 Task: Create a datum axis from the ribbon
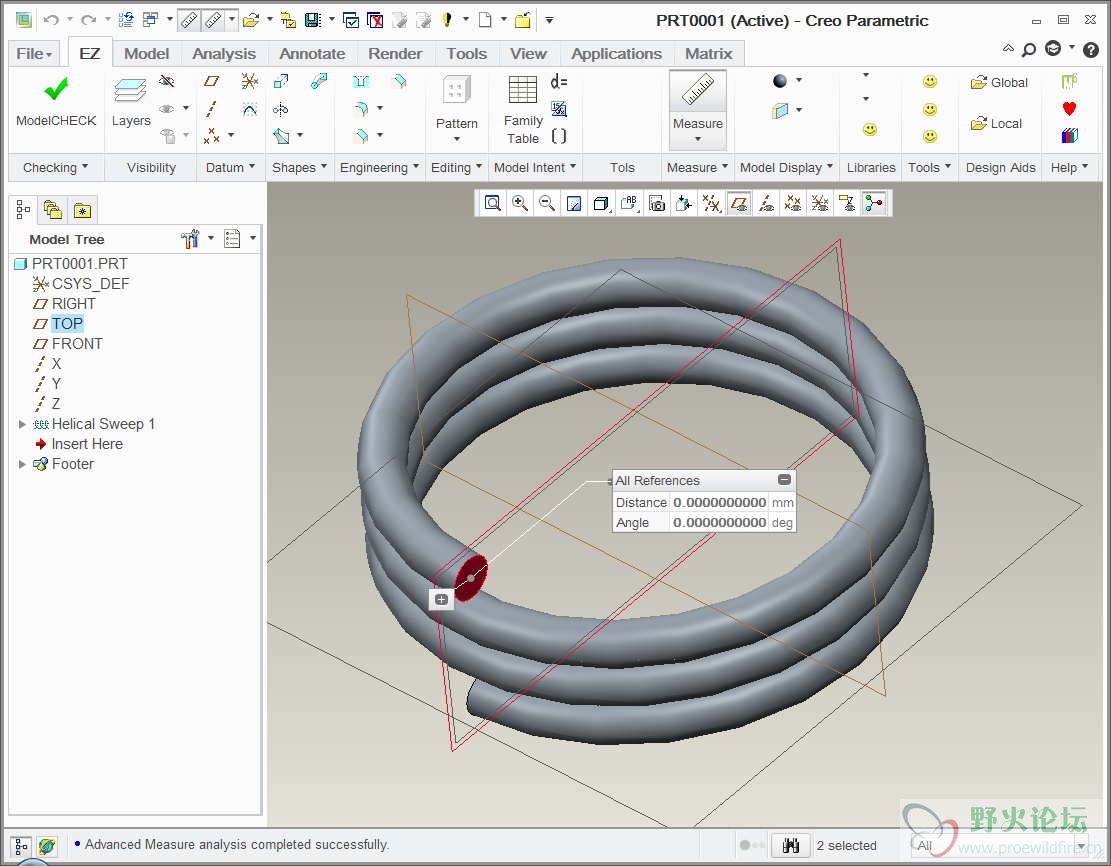(x=211, y=109)
